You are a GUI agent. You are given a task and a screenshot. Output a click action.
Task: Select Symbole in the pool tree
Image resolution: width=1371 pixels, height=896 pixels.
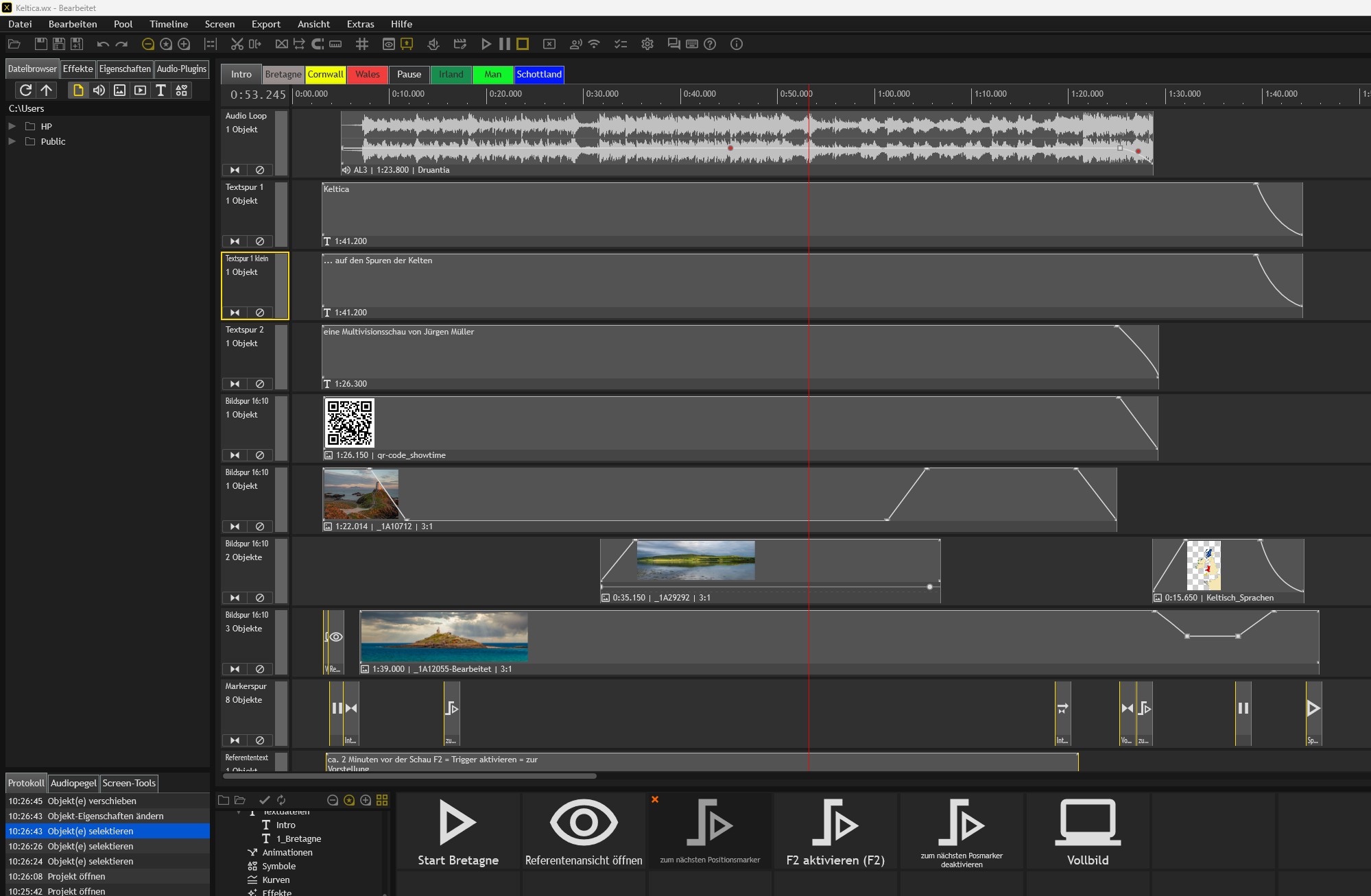click(x=278, y=866)
